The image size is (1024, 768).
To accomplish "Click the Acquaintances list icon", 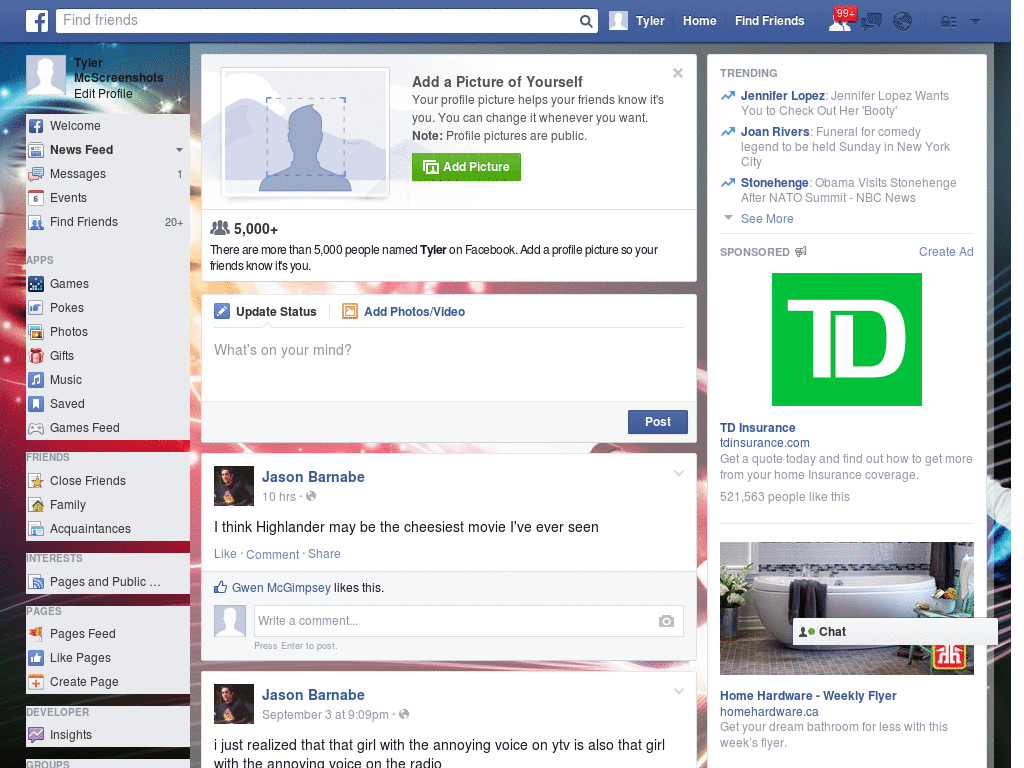I will pyautogui.click(x=36, y=529).
